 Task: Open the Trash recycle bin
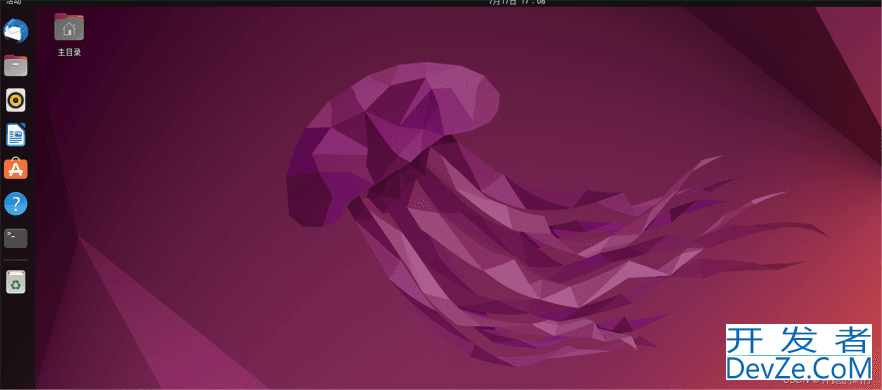(x=16, y=282)
